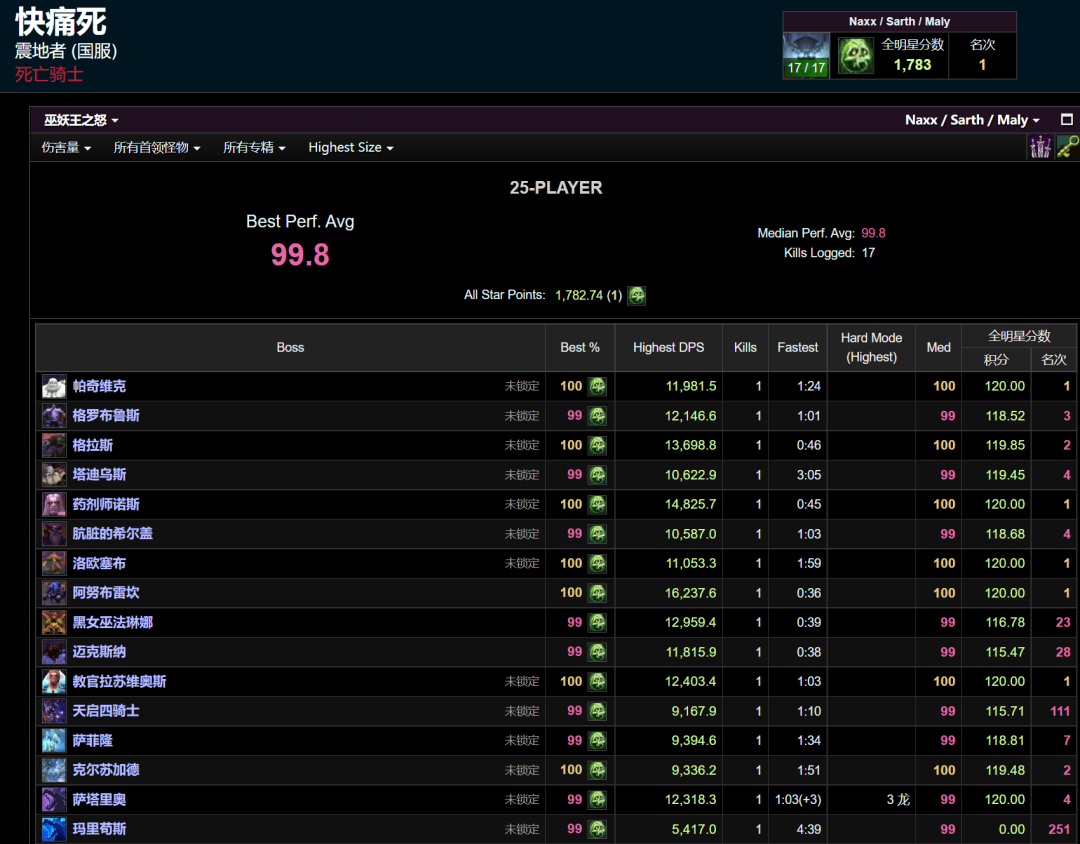The image size is (1080, 844).
Task: Click the 死亡骑士 class link under character name
Action: pyautogui.click(x=49, y=74)
